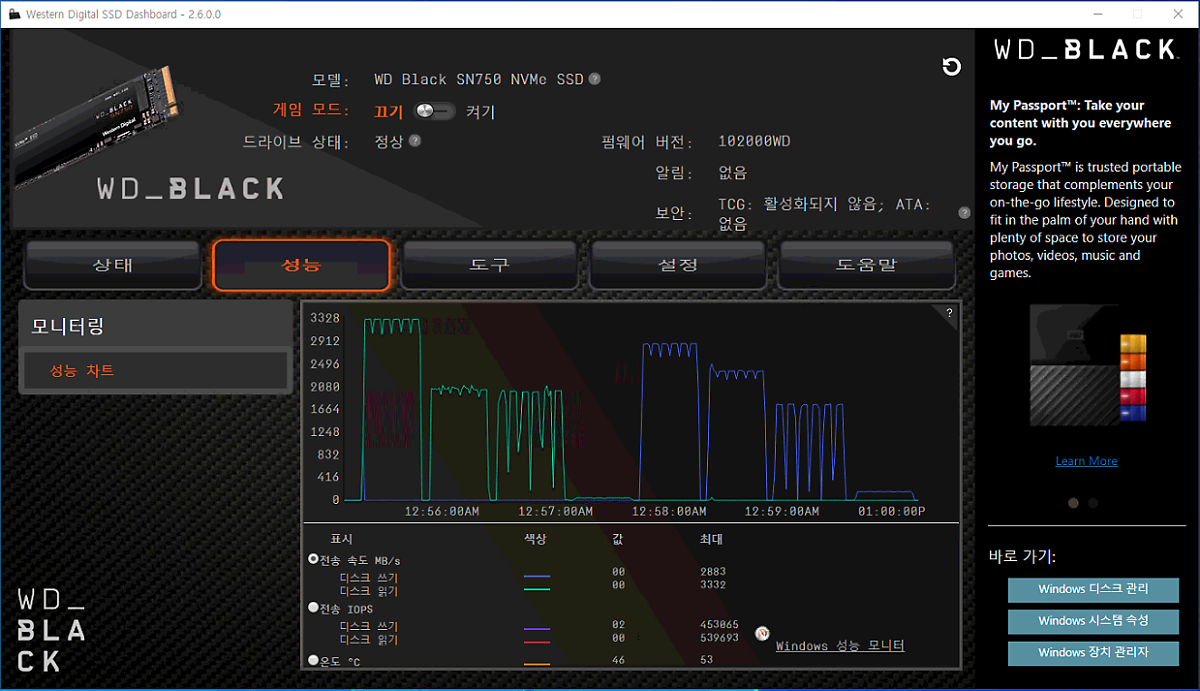Image resolution: width=1200 pixels, height=691 pixels.
Task: Click the app icon in the title bar
Action: click(x=13, y=15)
